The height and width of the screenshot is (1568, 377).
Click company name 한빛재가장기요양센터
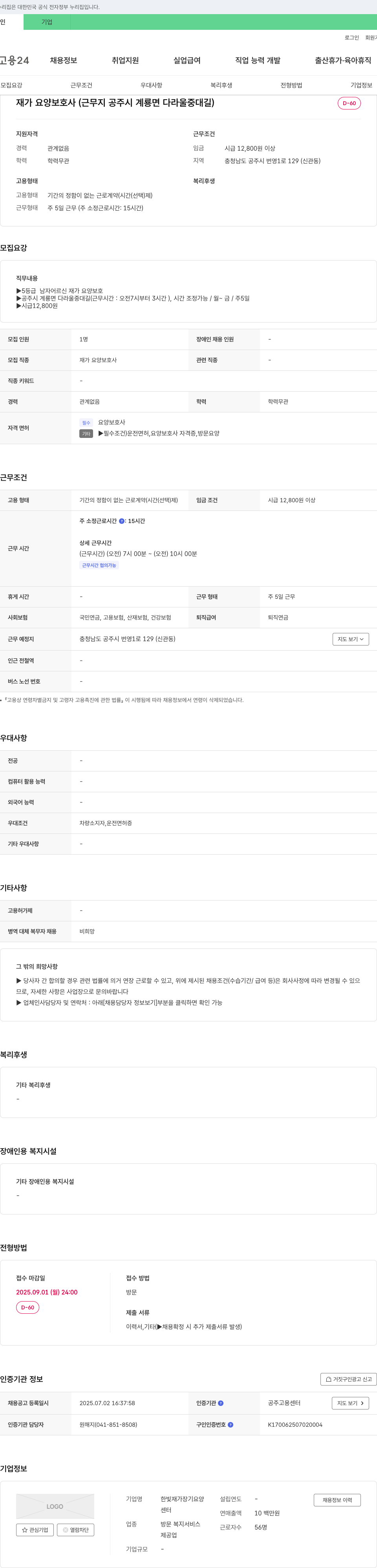pos(182,1505)
